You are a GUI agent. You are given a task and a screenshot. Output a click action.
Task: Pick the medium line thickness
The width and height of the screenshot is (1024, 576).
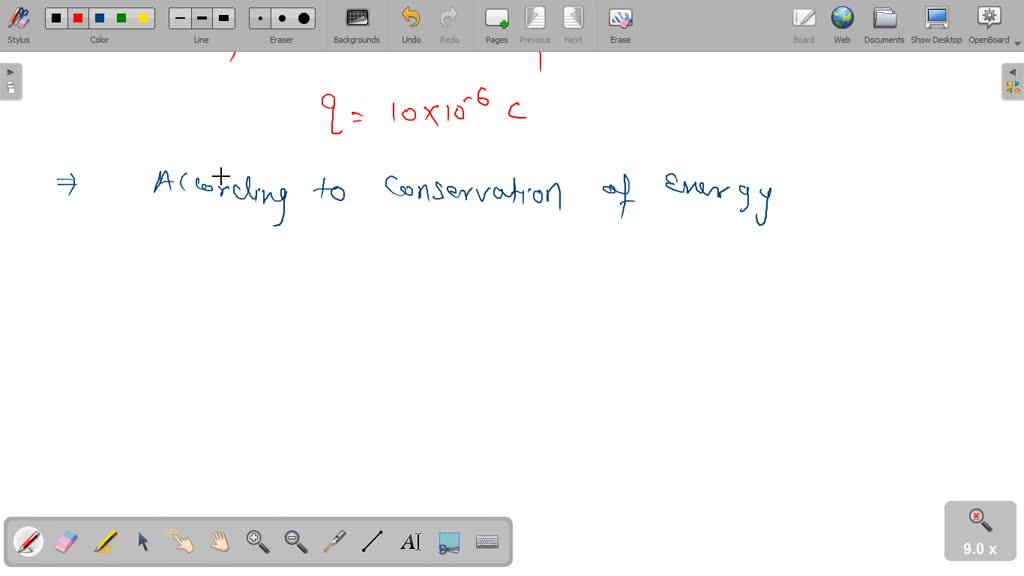(200, 17)
